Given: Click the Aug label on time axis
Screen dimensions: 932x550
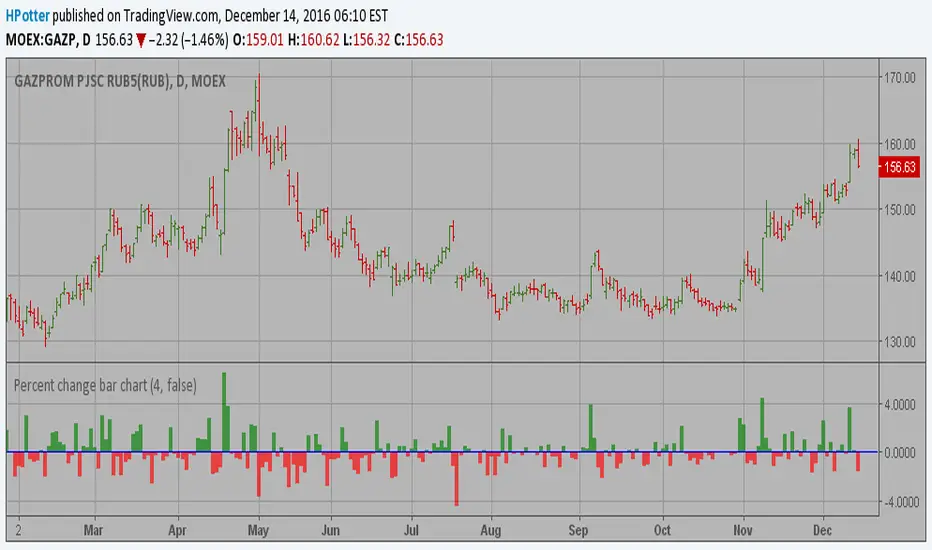Looking at the screenshot, I should (491, 530).
